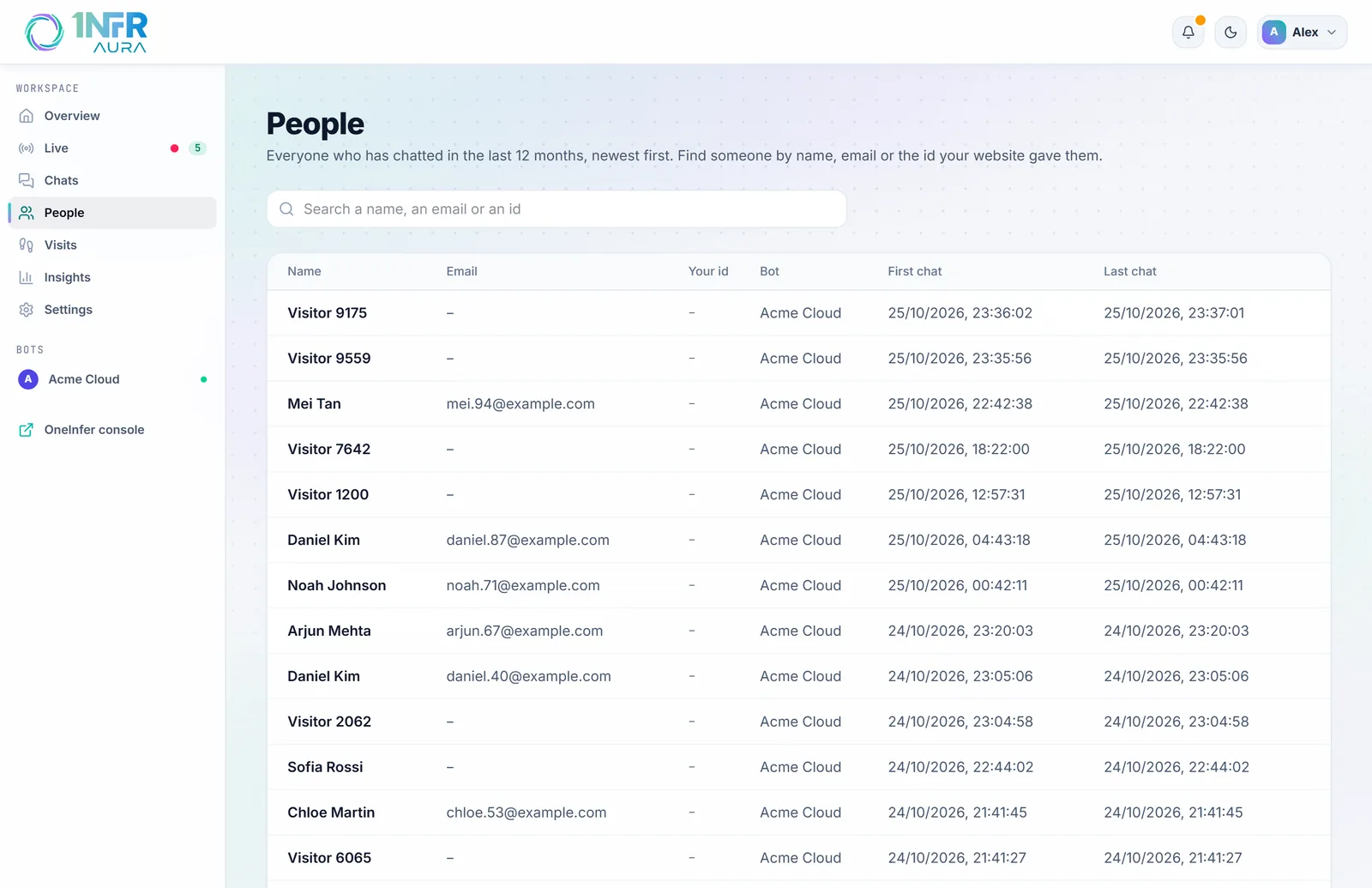Click chloe.53@example.com email
This screenshot has height=888, width=1372.
pyautogui.click(x=527, y=813)
